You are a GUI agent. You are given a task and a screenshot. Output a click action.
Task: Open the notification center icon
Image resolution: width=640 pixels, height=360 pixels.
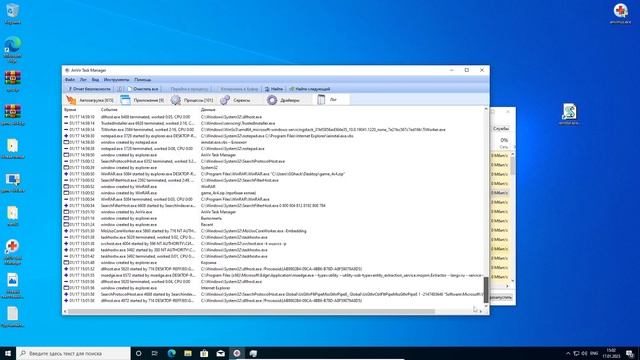point(630,353)
